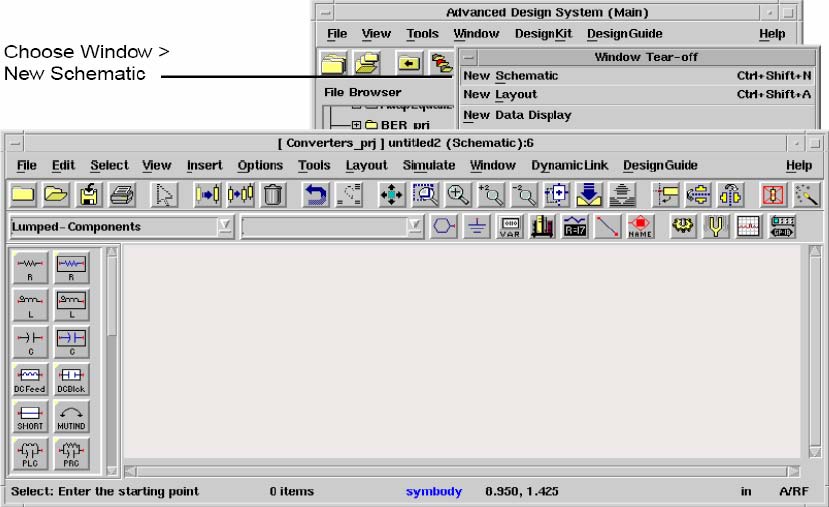The width and height of the screenshot is (829, 507).
Task: Select the DCFeed palette component
Action: [x=30, y=379]
